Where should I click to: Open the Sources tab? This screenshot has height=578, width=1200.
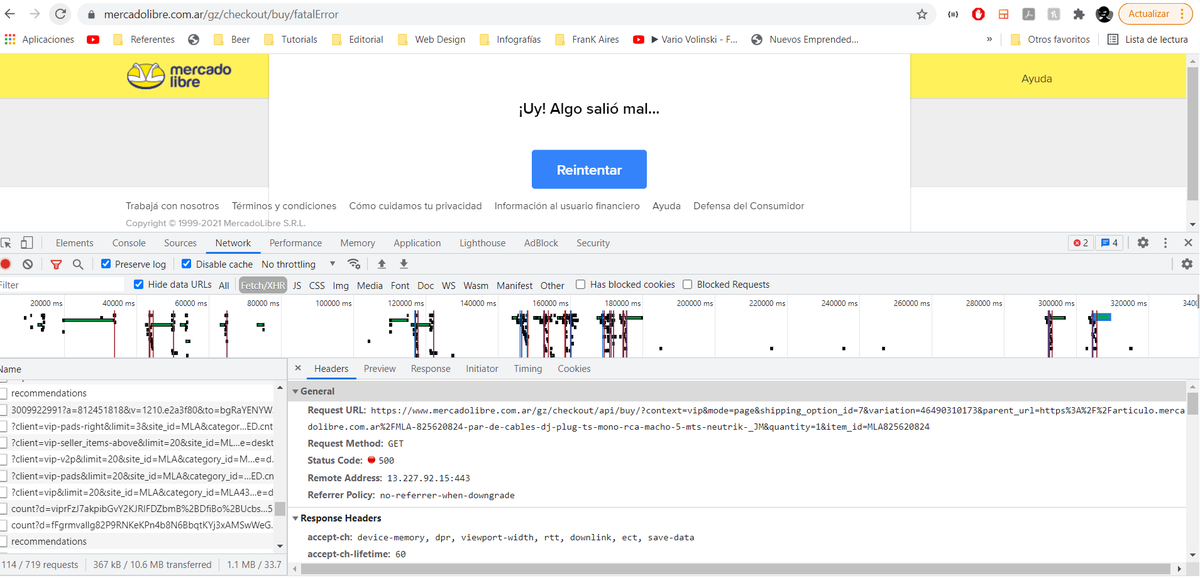point(181,243)
